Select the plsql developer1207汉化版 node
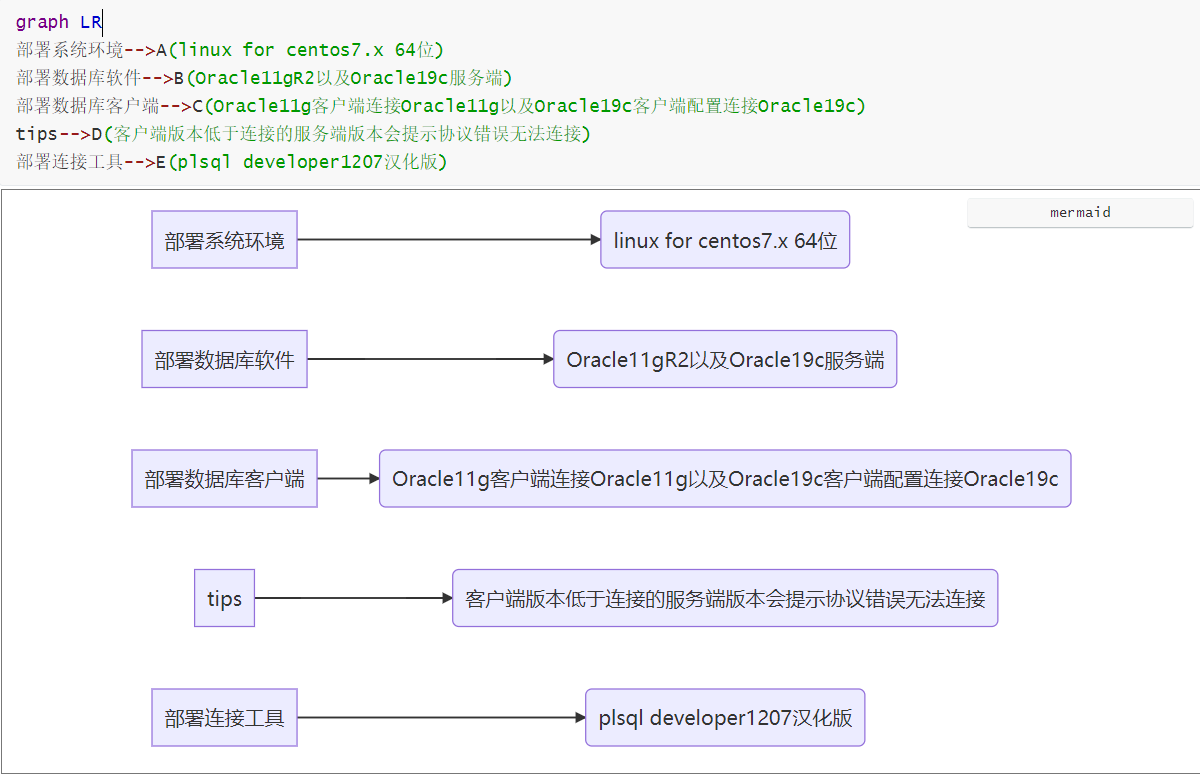 click(x=725, y=718)
